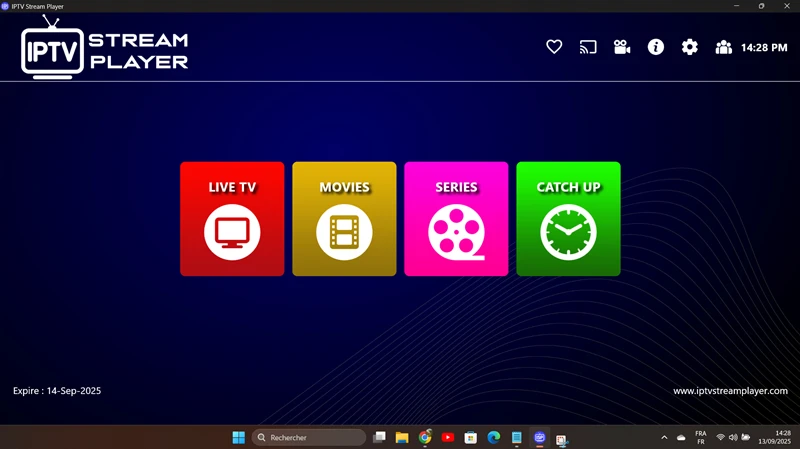Open the taskbar date and time
Image resolution: width=800 pixels, height=449 pixels.
click(774, 437)
